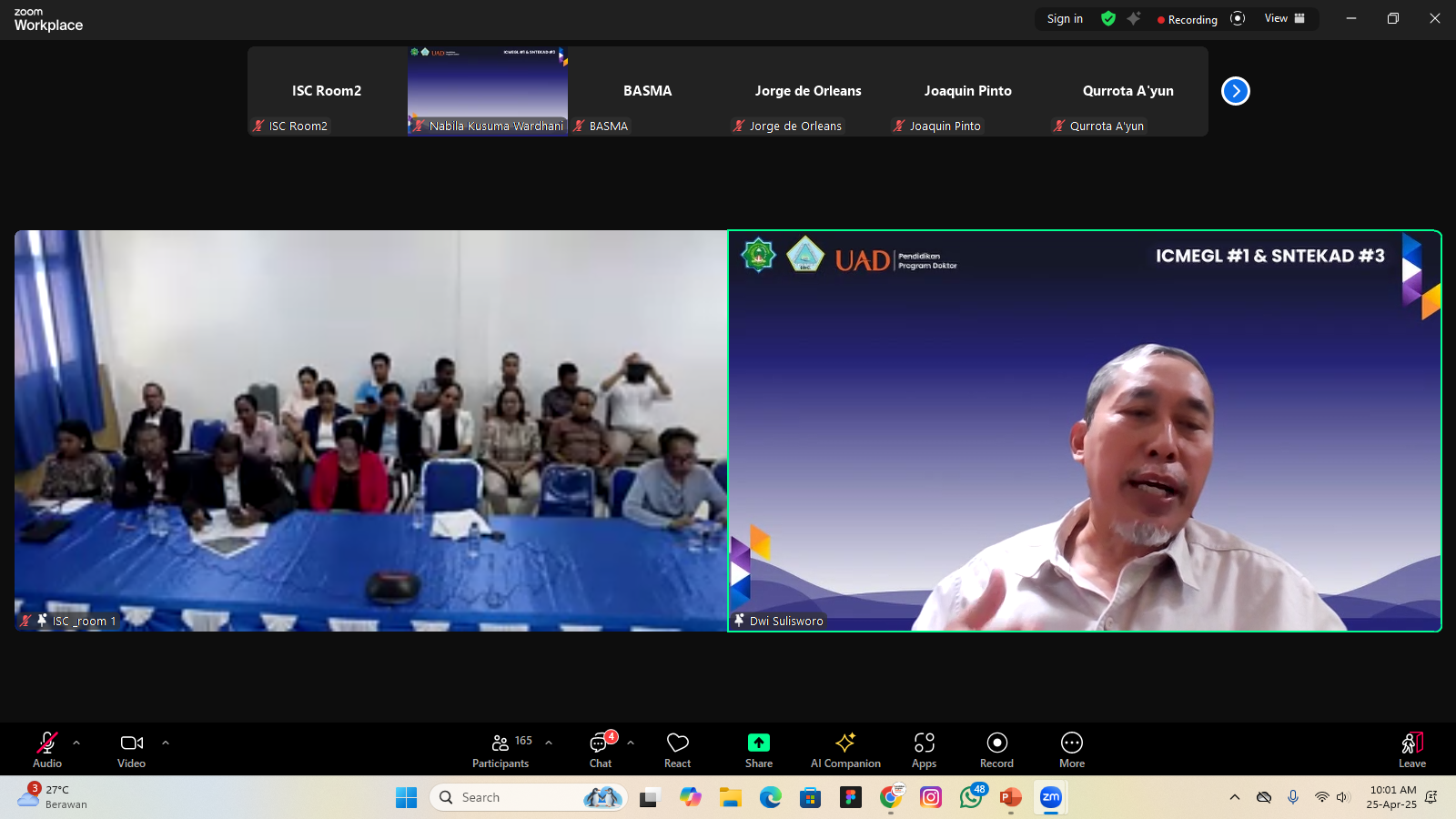Unmute the microphone with Audio button
1456x819 pixels.
pyautogui.click(x=47, y=750)
